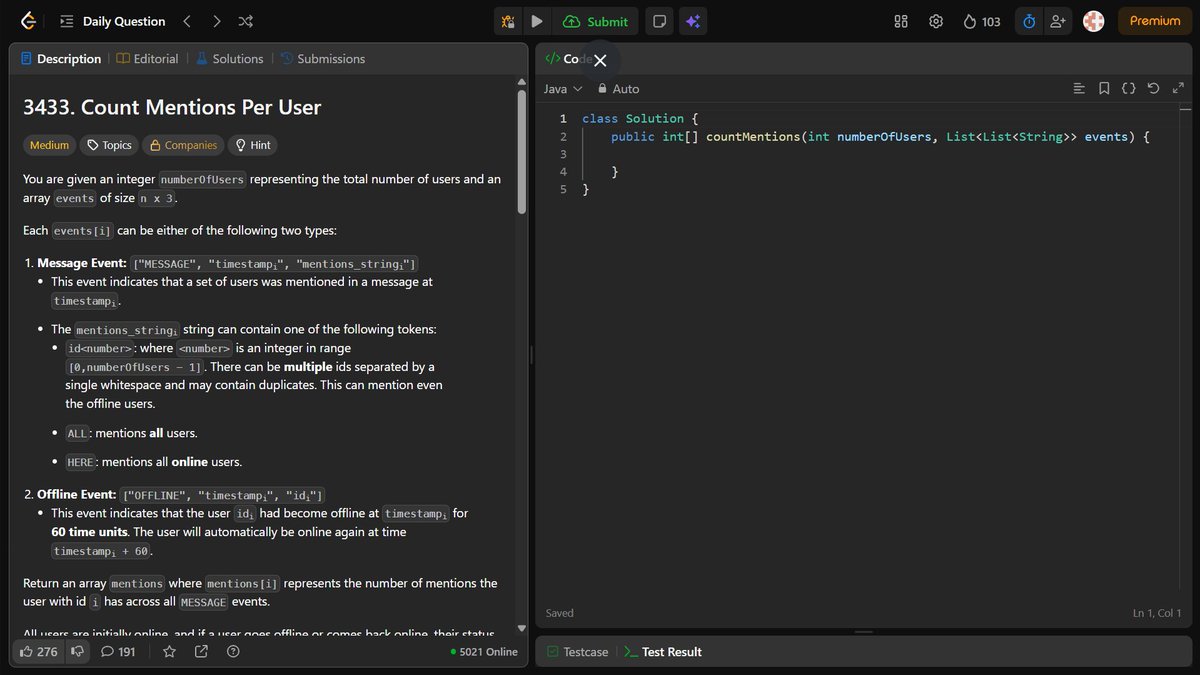
Task: Click the Saved status text
Action: (x=560, y=613)
